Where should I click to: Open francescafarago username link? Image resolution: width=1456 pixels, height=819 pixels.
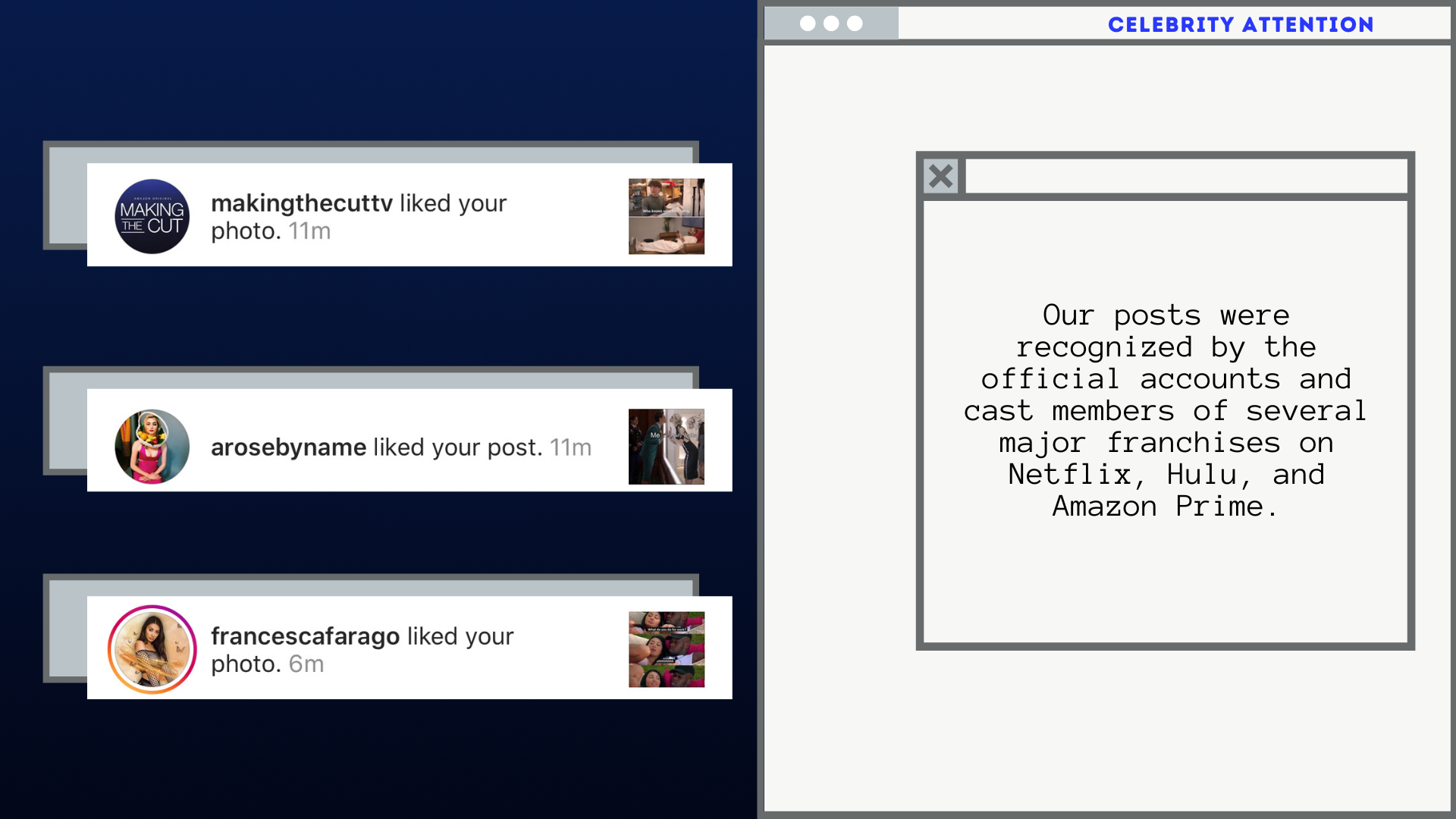tap(305, 636)
